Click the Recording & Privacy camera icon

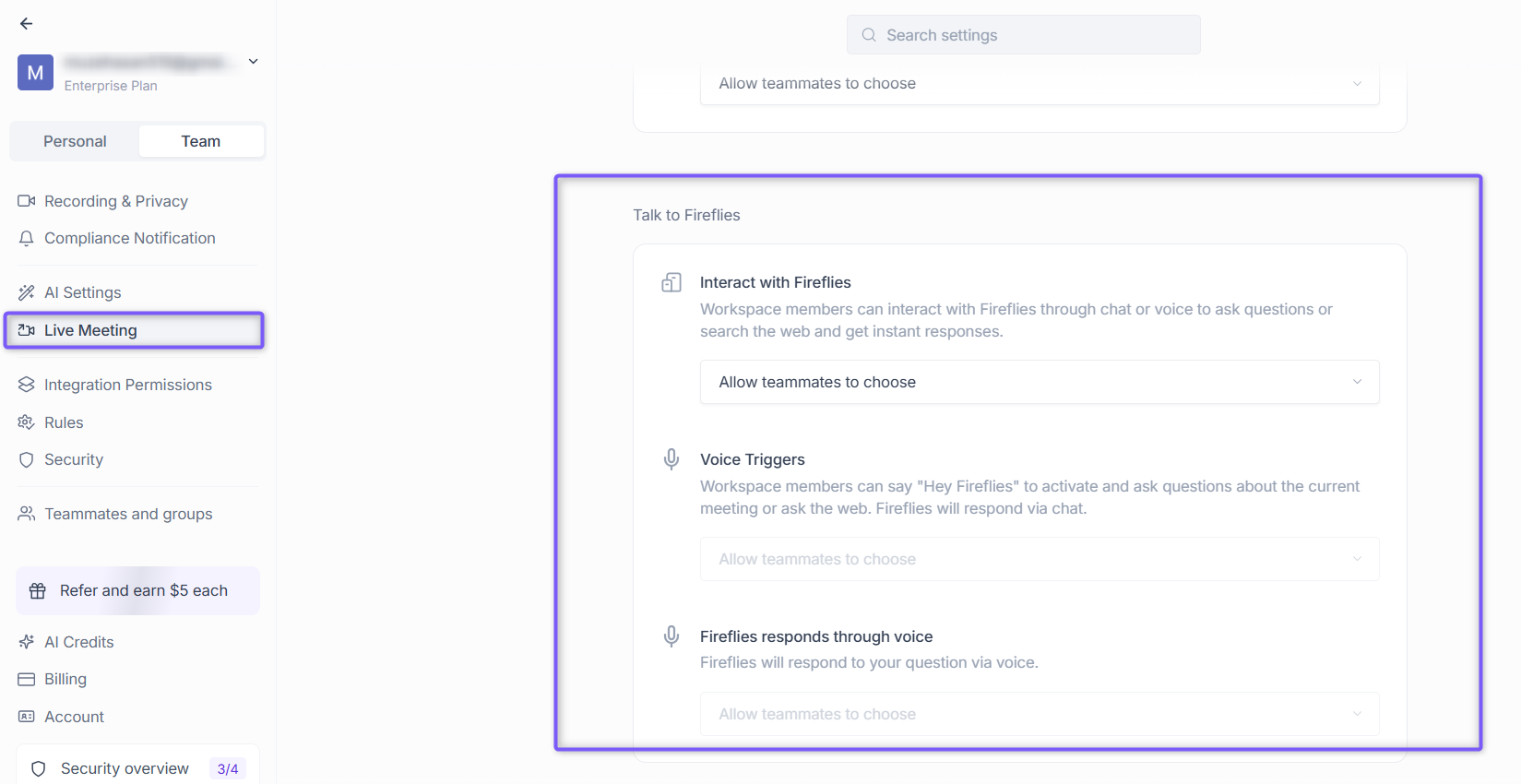[x=27, y=201]
